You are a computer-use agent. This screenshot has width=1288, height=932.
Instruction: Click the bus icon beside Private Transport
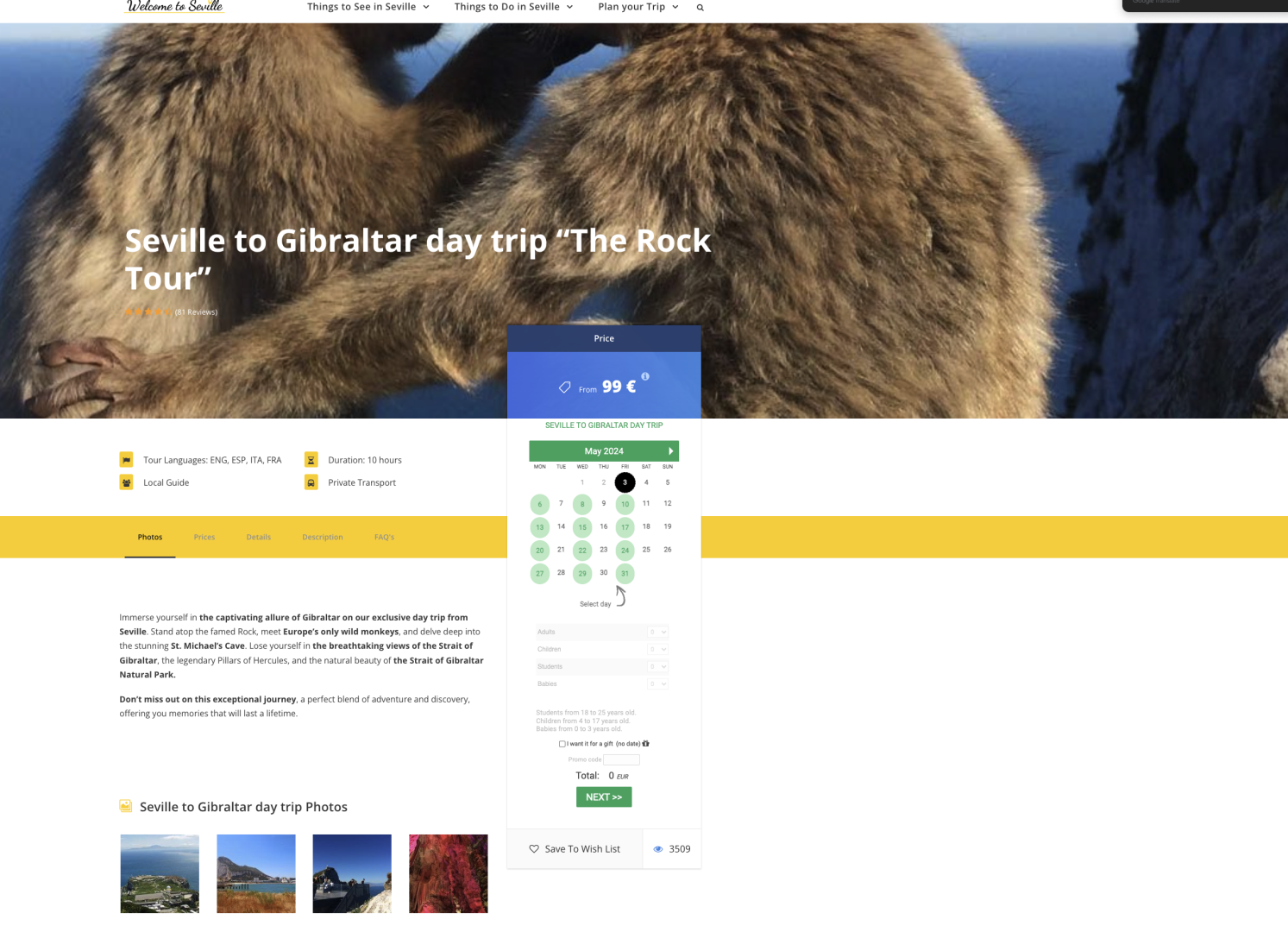[311, 482]
